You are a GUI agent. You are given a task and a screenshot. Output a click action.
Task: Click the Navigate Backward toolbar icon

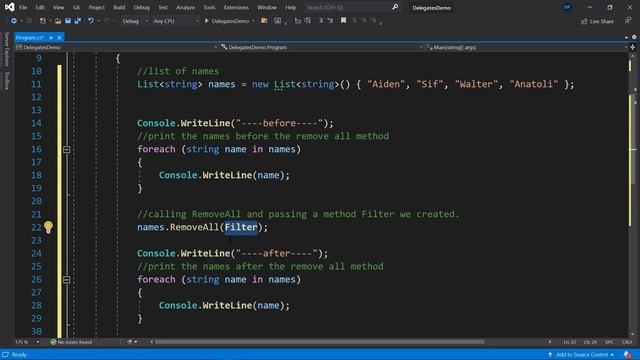point(13,21)
